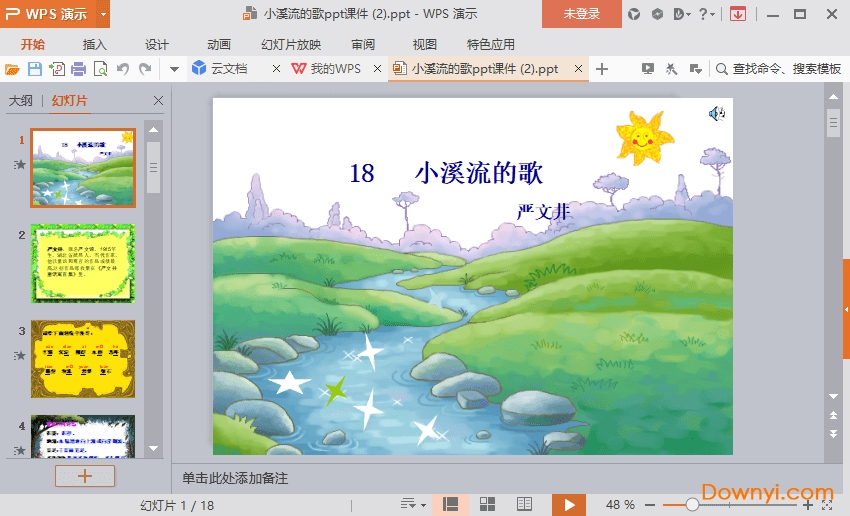
Task: Click the export to PDF icon
Action: point(56,69)
